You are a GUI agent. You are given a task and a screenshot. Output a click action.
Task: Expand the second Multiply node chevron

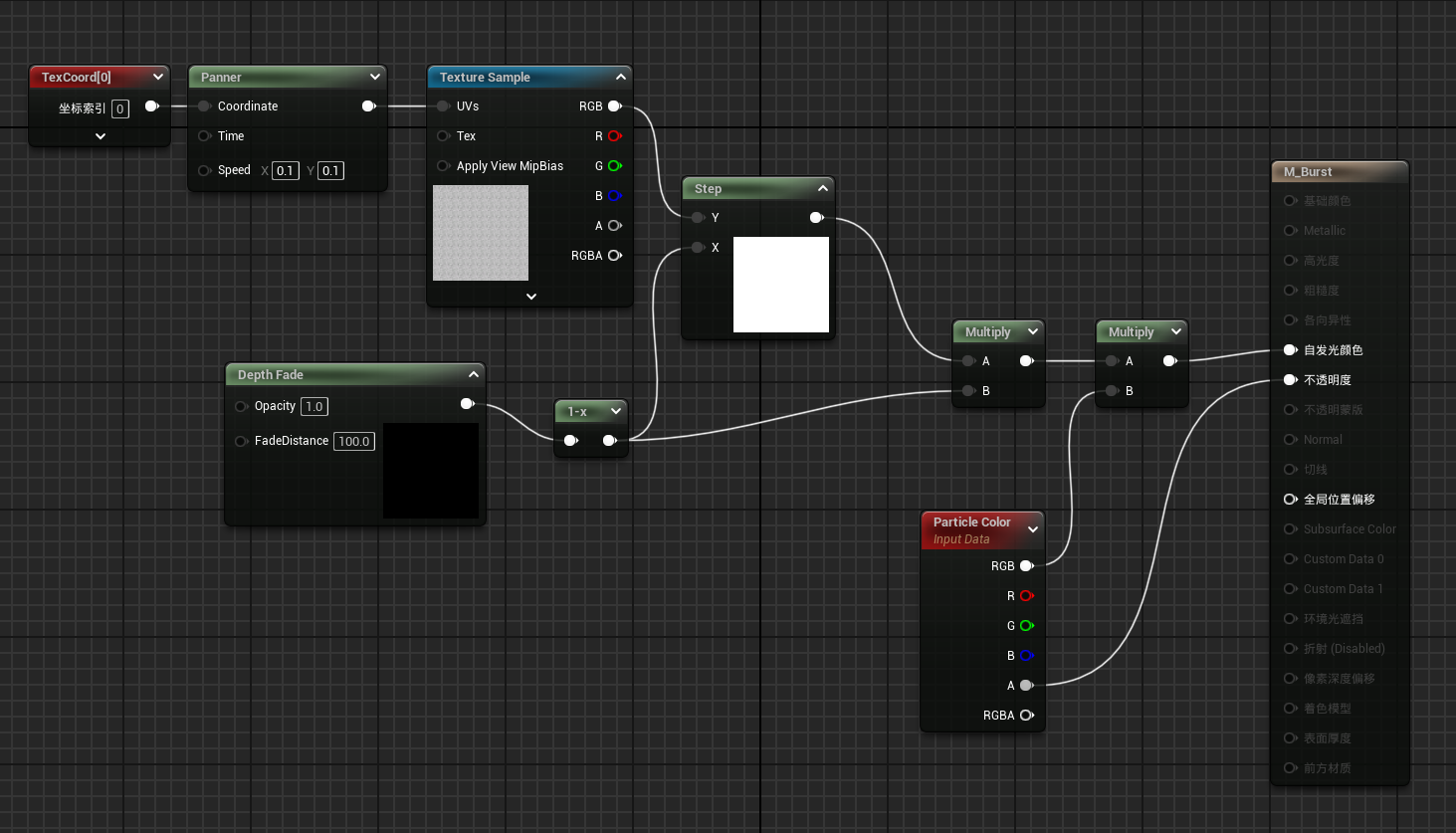coord(1175,331)
